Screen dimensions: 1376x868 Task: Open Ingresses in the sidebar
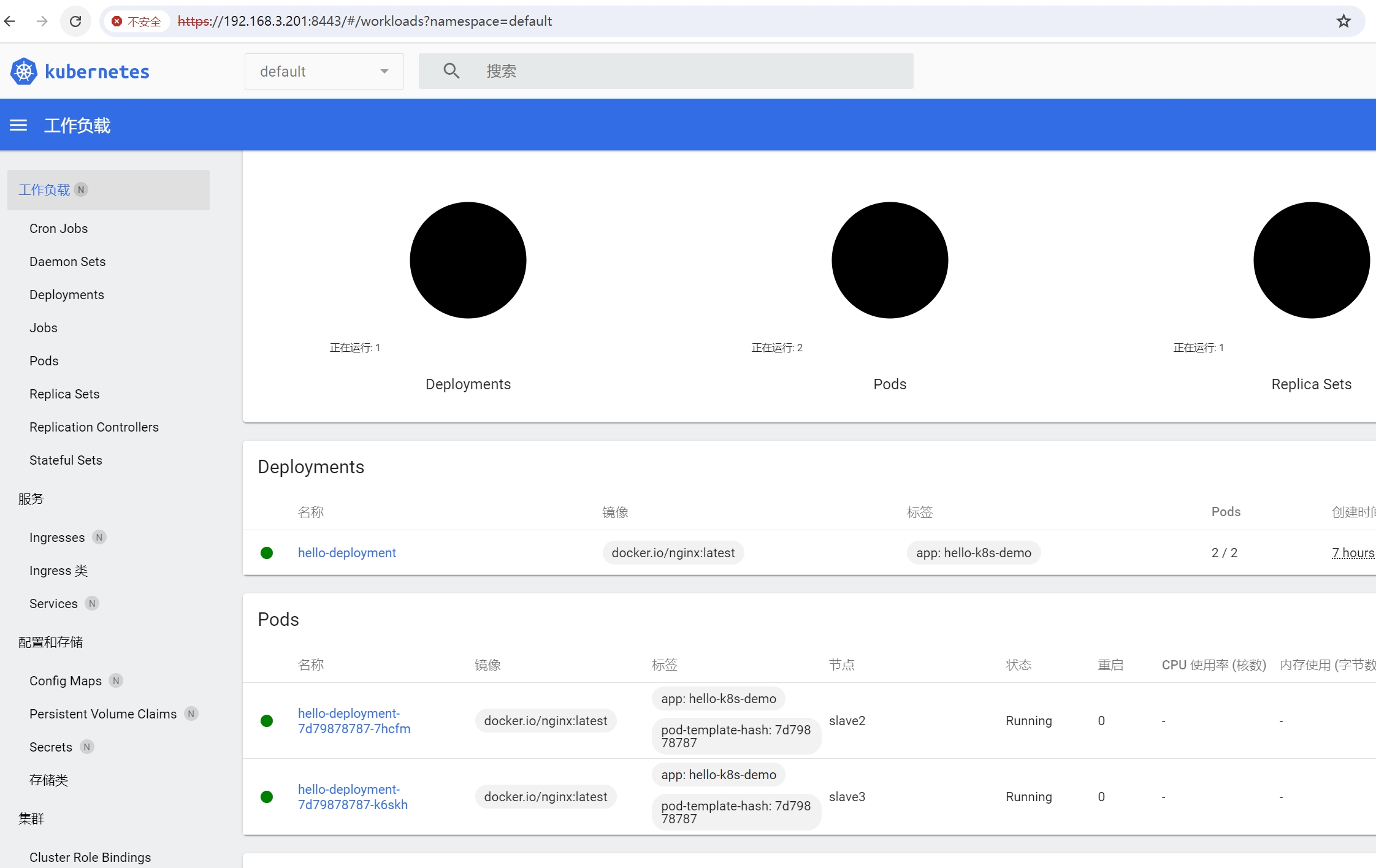tap(57, 538)
